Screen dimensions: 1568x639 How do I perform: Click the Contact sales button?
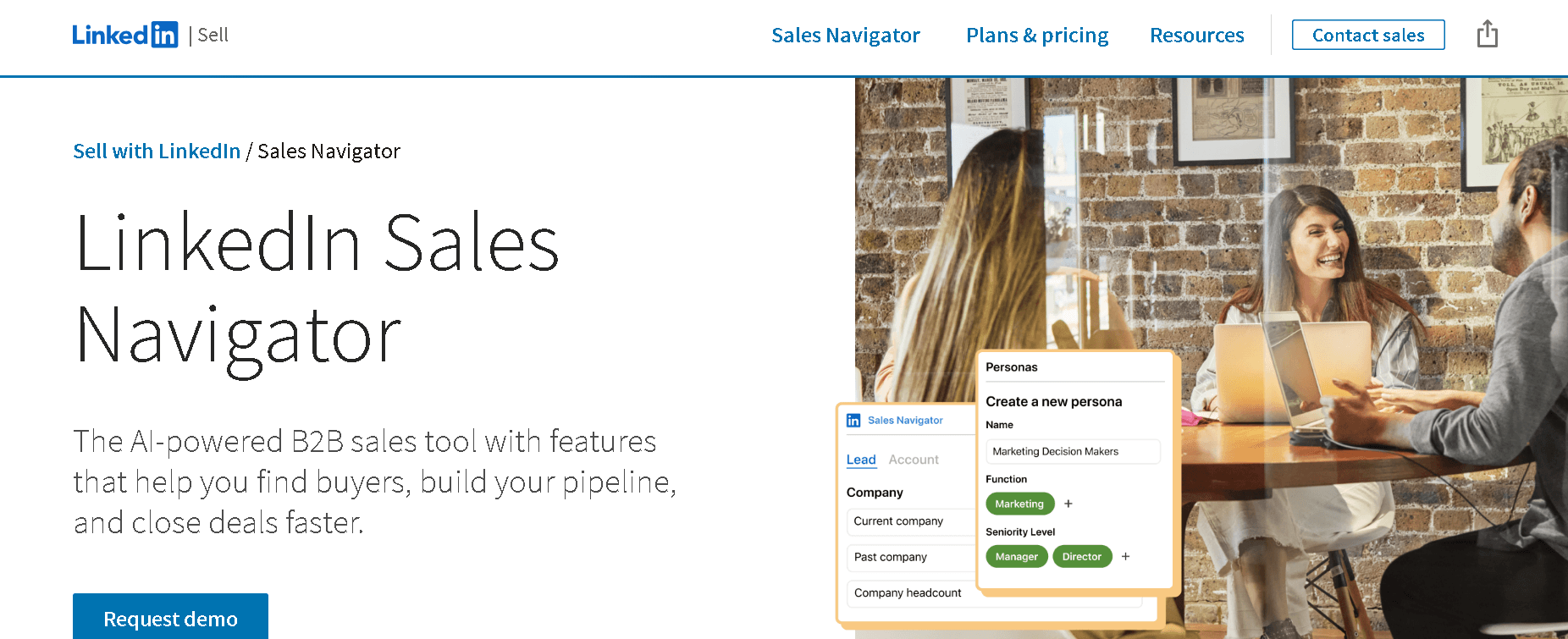coord(1367,35)
